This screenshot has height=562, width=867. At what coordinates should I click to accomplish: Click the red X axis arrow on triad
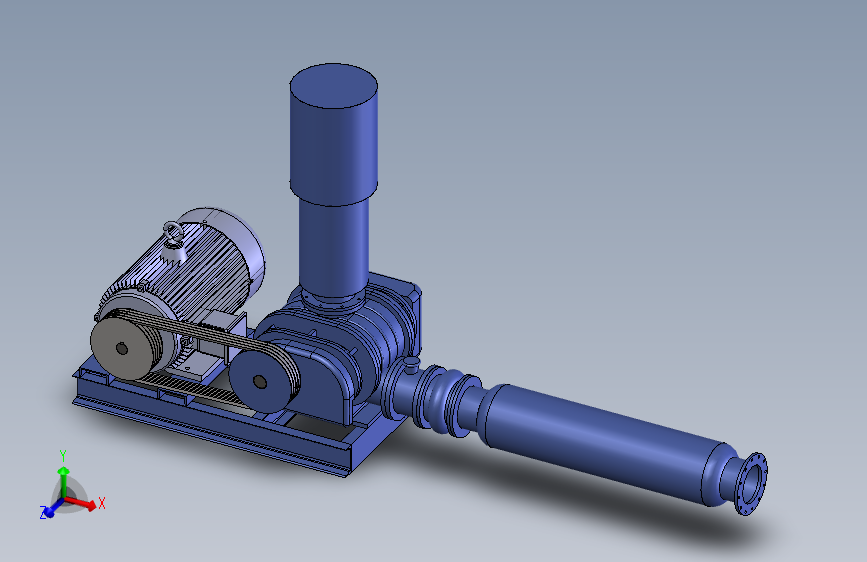(x=83, y=502)
